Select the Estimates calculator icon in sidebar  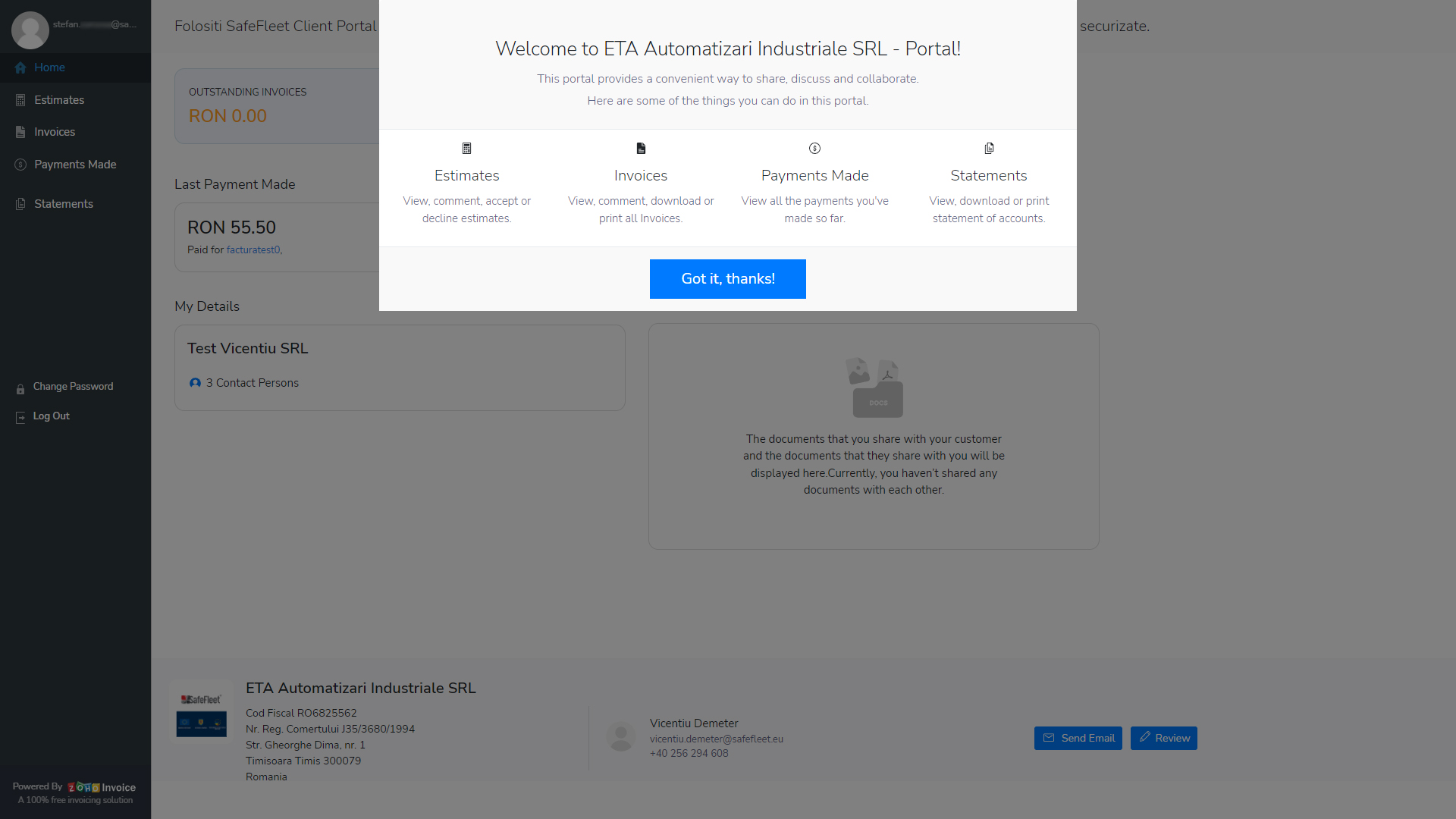tap(20, 99)
